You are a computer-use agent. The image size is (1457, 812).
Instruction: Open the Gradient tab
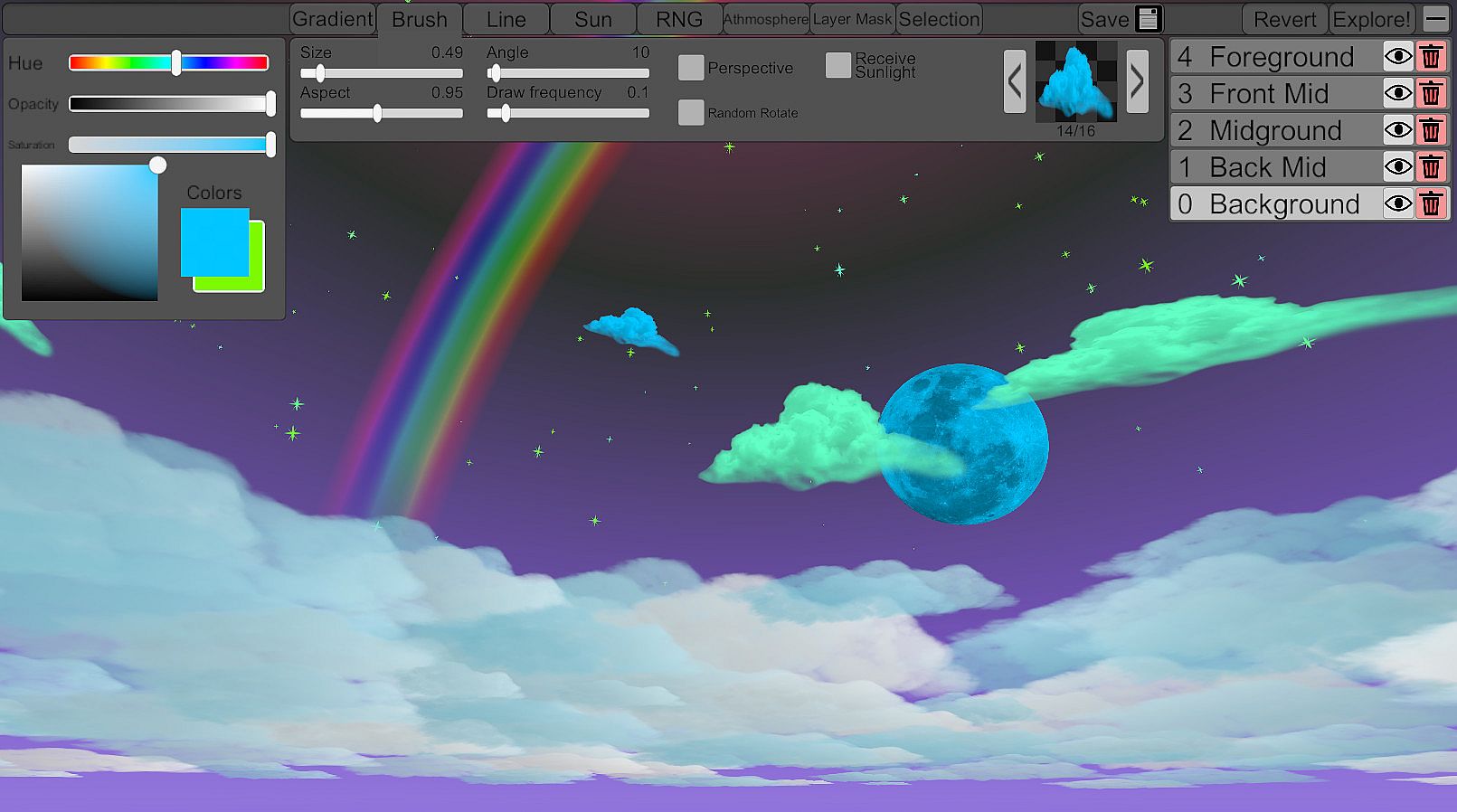click(333, 19)
